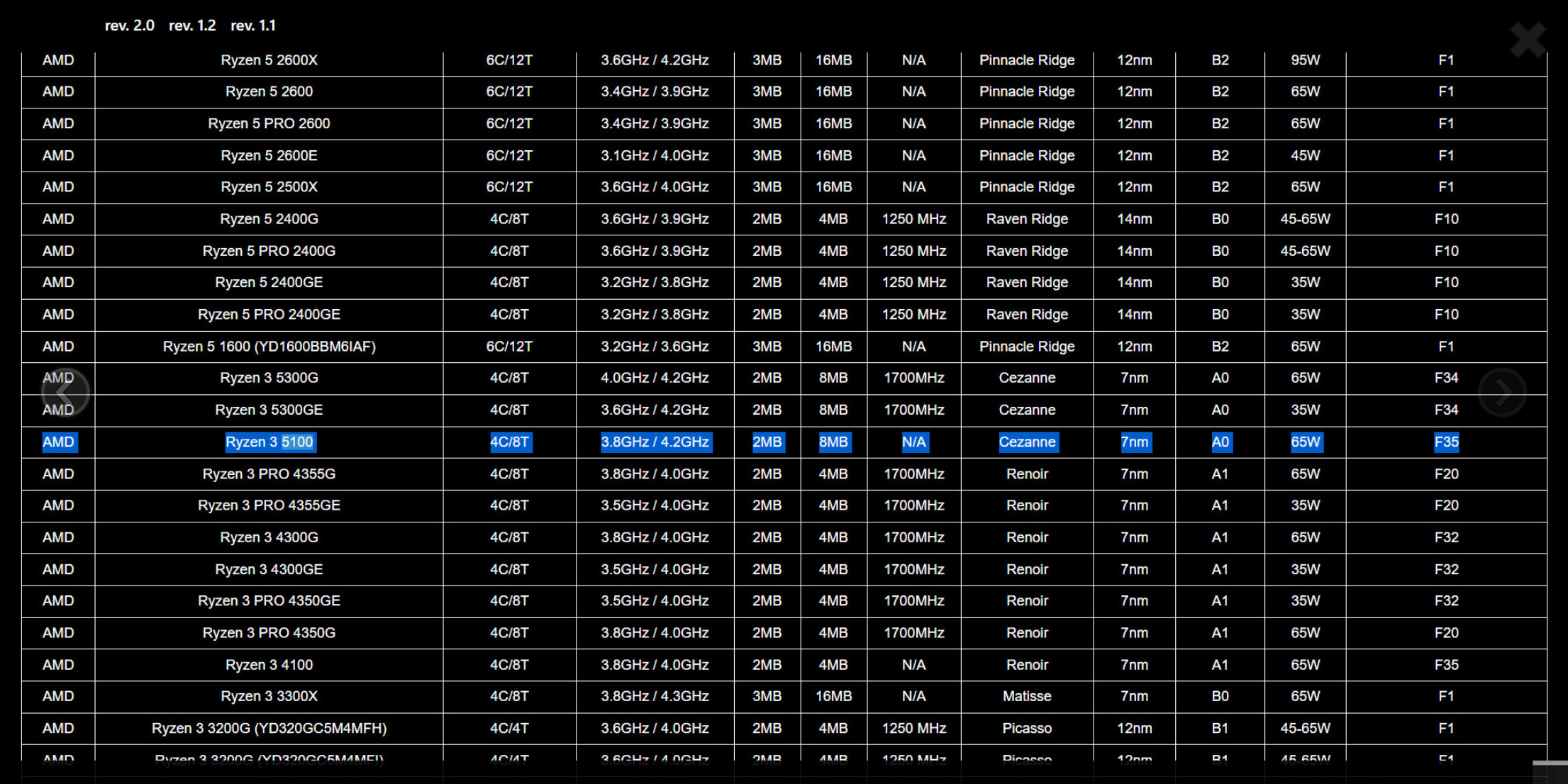The height and width of the screenshot is (784, 1568).
Task: Go to next slide with right arrow
Action: [x=1502, y=392]
